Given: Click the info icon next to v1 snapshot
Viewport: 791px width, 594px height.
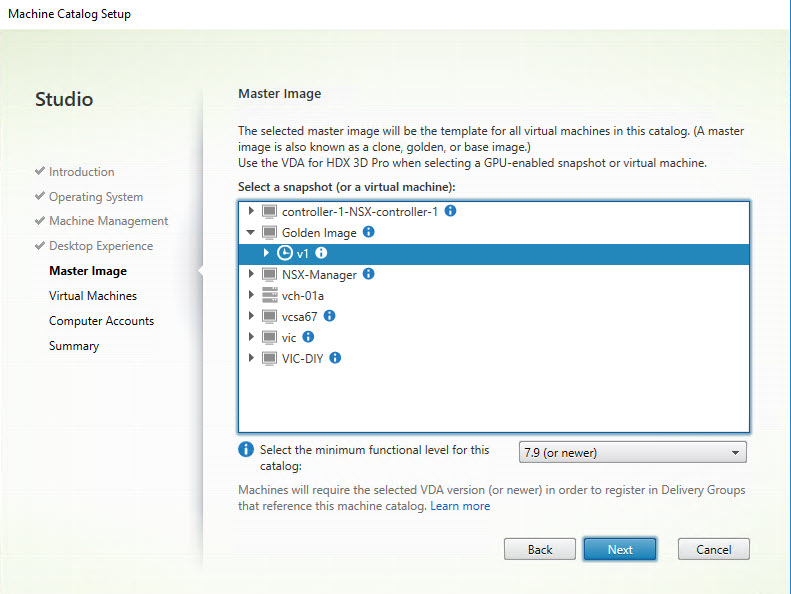Looking at the screenshot, I should [321, 253].
